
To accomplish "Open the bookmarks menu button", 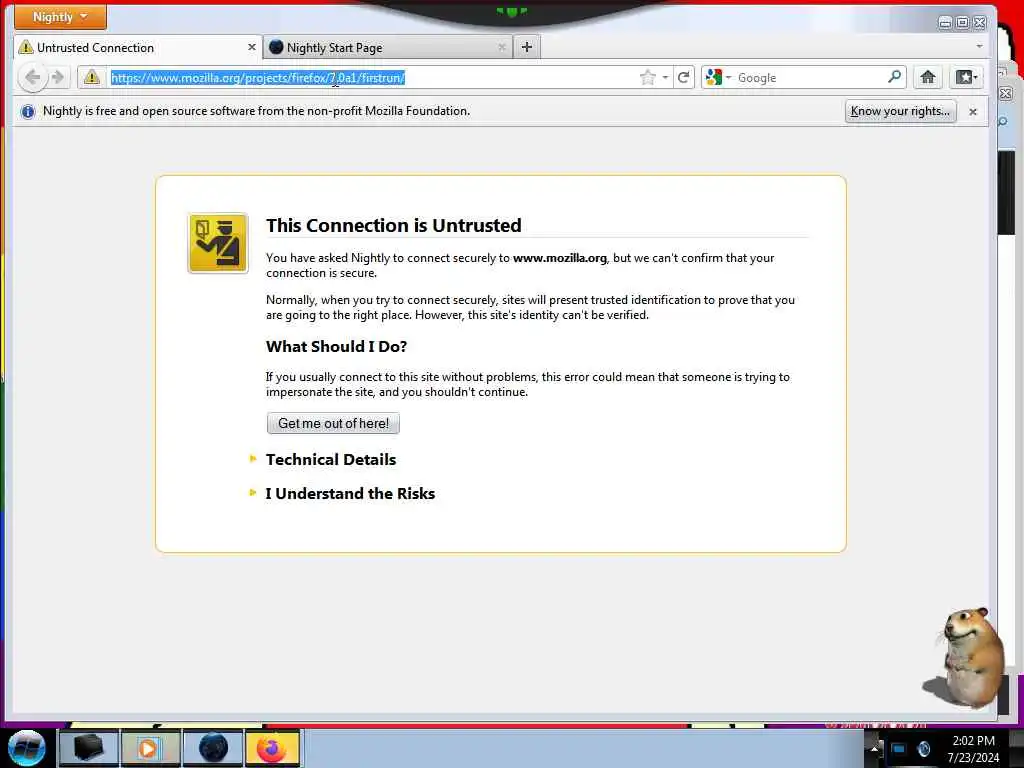I will [966, 77].
